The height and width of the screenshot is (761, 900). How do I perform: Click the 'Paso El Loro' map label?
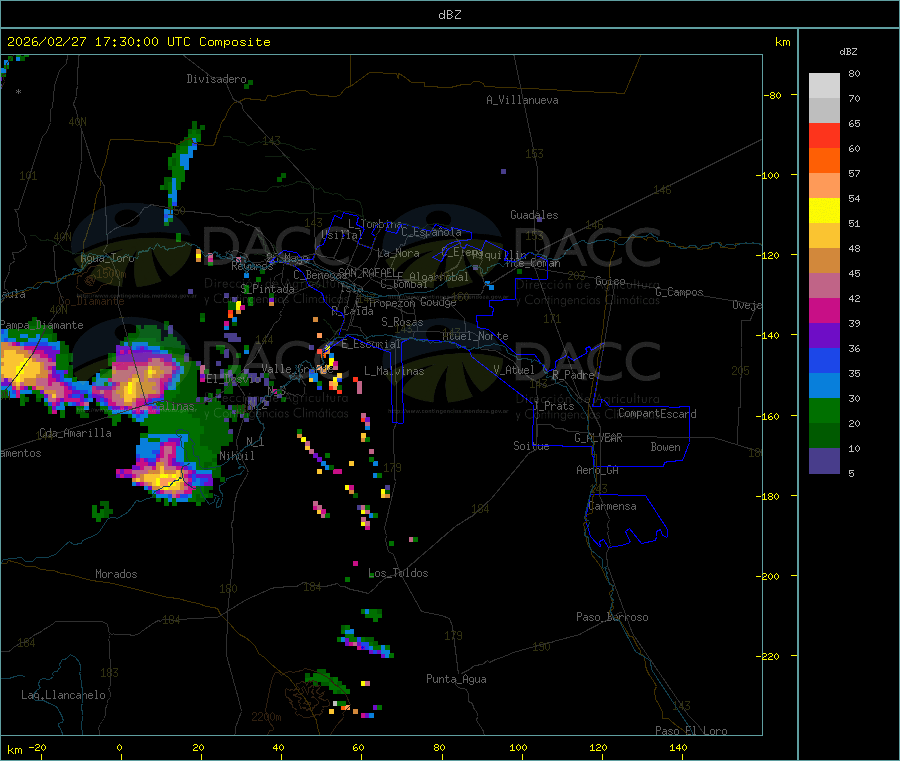pos(691,731)
